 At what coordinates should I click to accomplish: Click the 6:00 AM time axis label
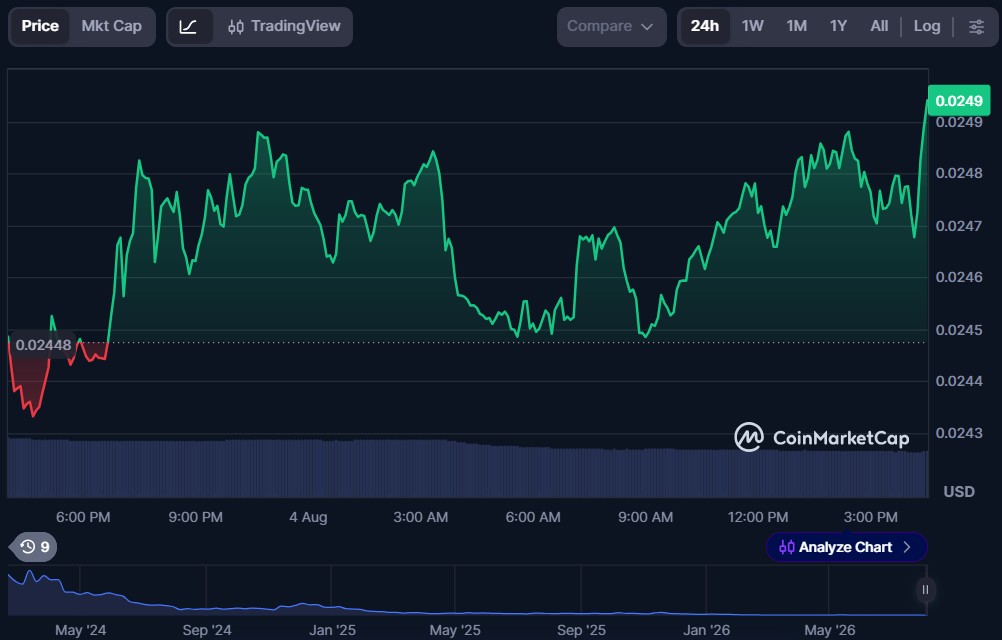(x=533, y=517)
